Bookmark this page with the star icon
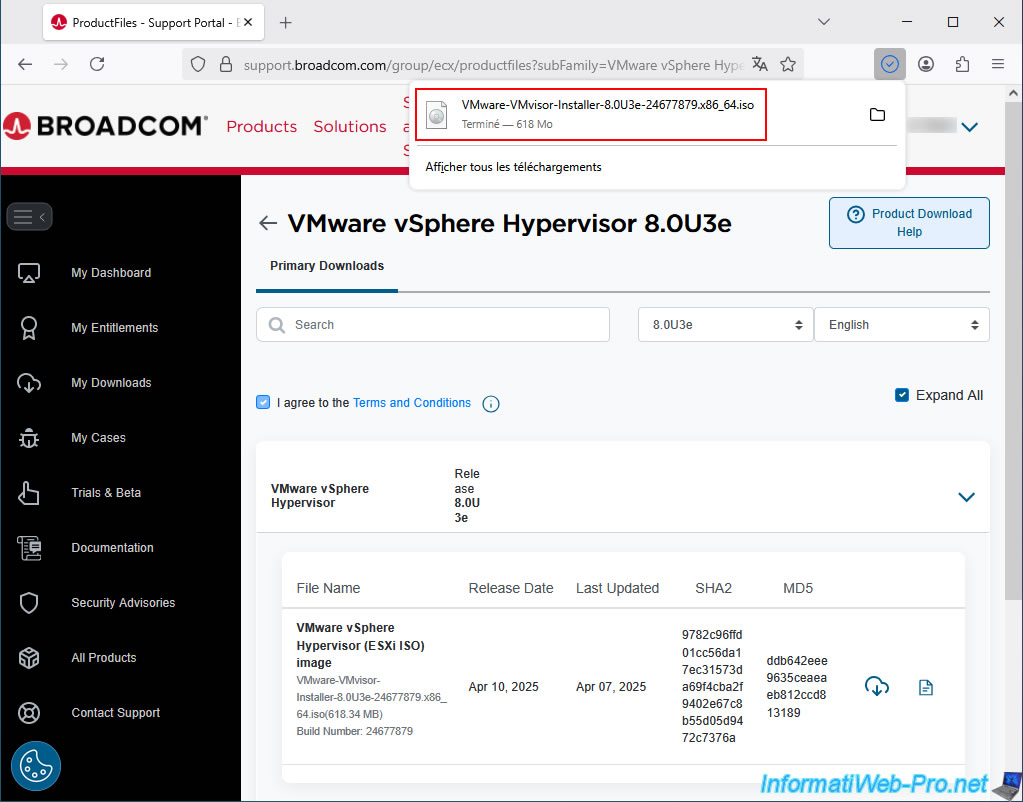 click(x=788, y=64)
